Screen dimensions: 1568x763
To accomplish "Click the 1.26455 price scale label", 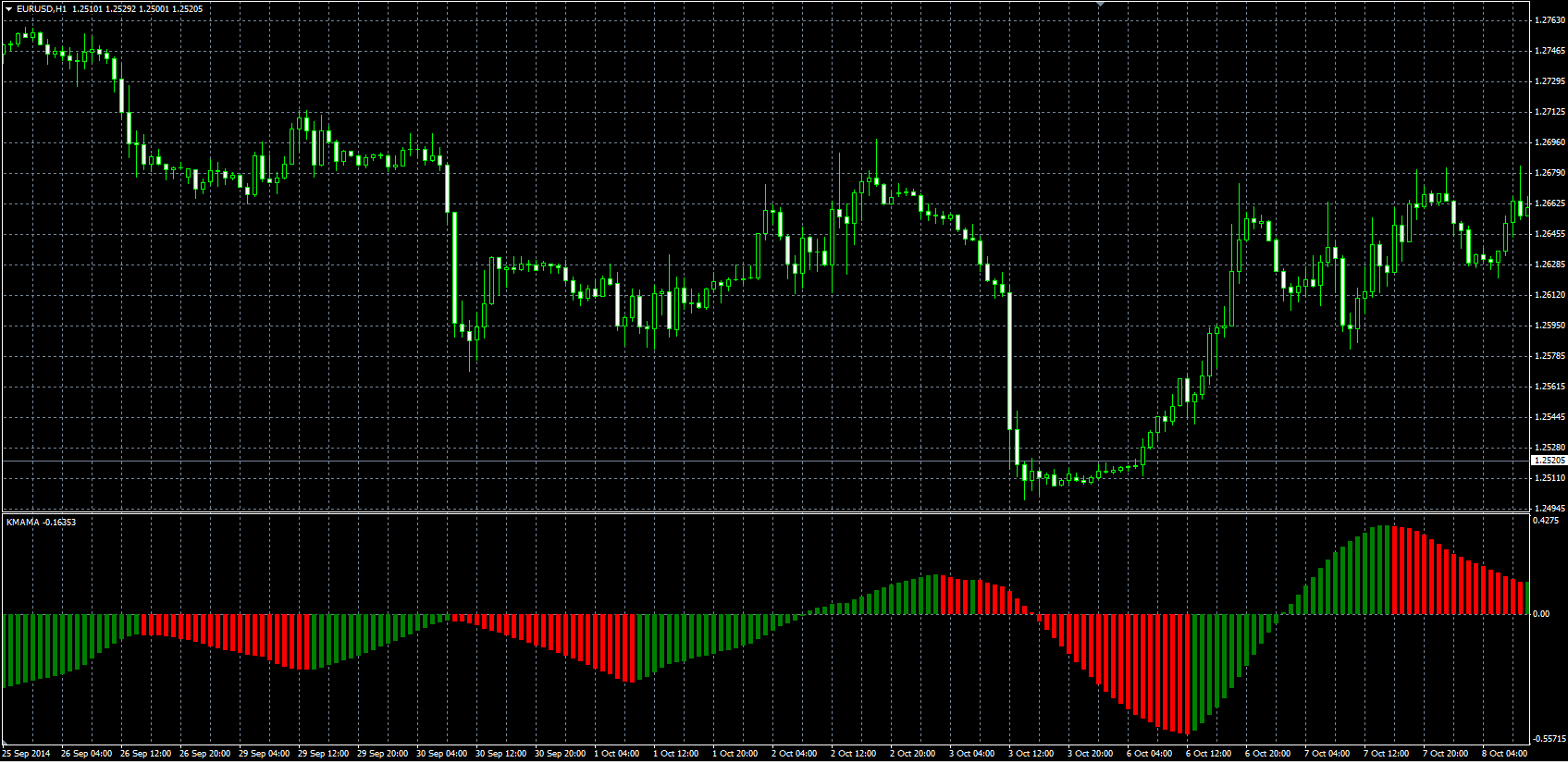I will click(1549, 234).
